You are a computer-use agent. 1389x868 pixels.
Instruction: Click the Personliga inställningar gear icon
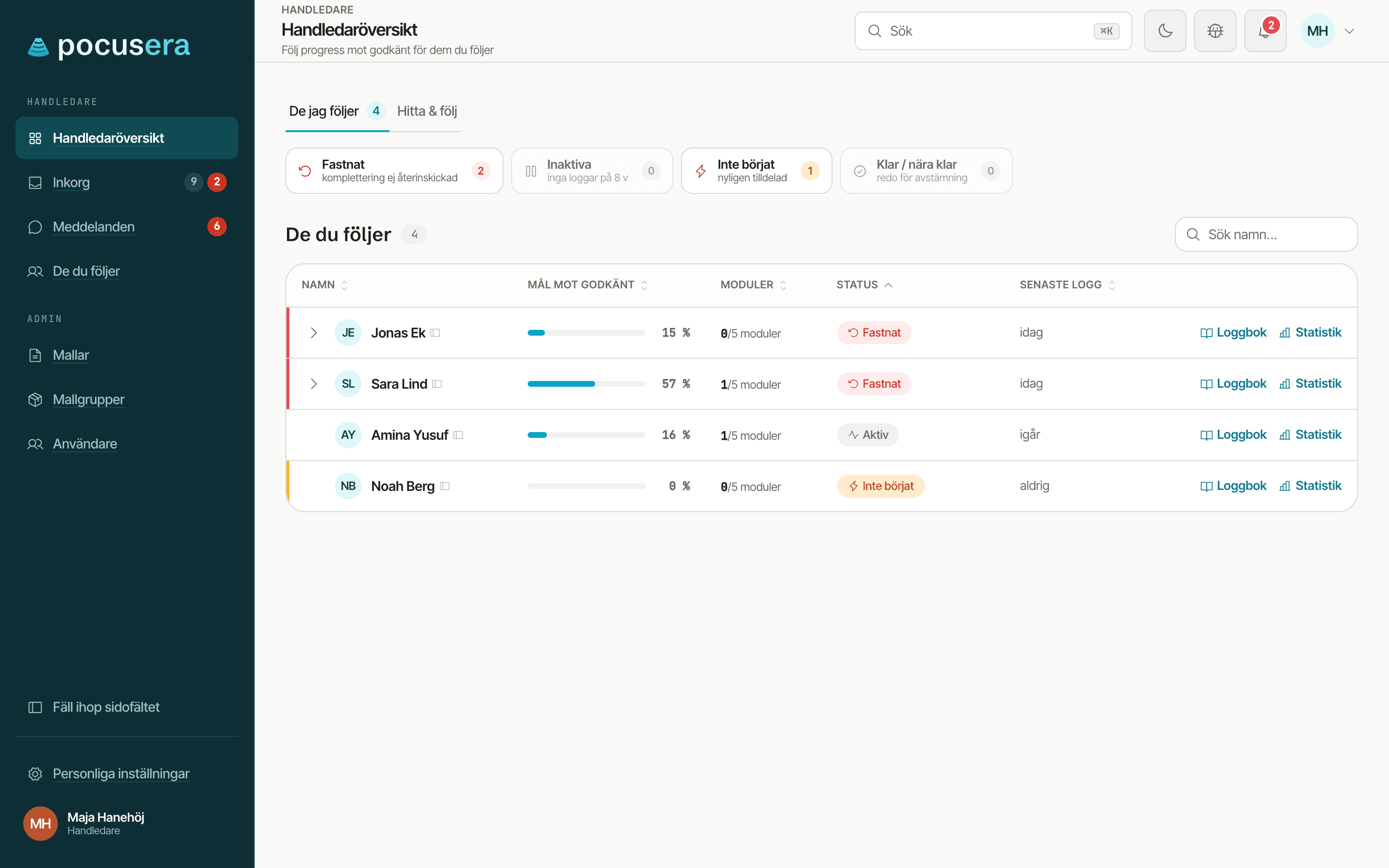click(x=35, y=774)
